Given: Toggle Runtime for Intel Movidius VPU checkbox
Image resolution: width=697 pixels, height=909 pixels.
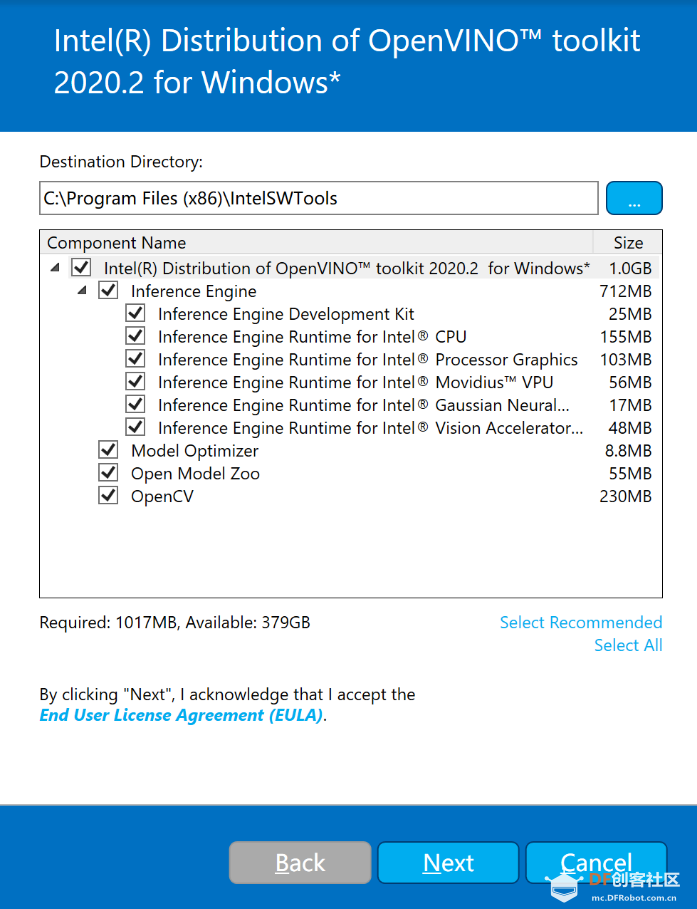Looking at the screenshot, I should [135, 381].
